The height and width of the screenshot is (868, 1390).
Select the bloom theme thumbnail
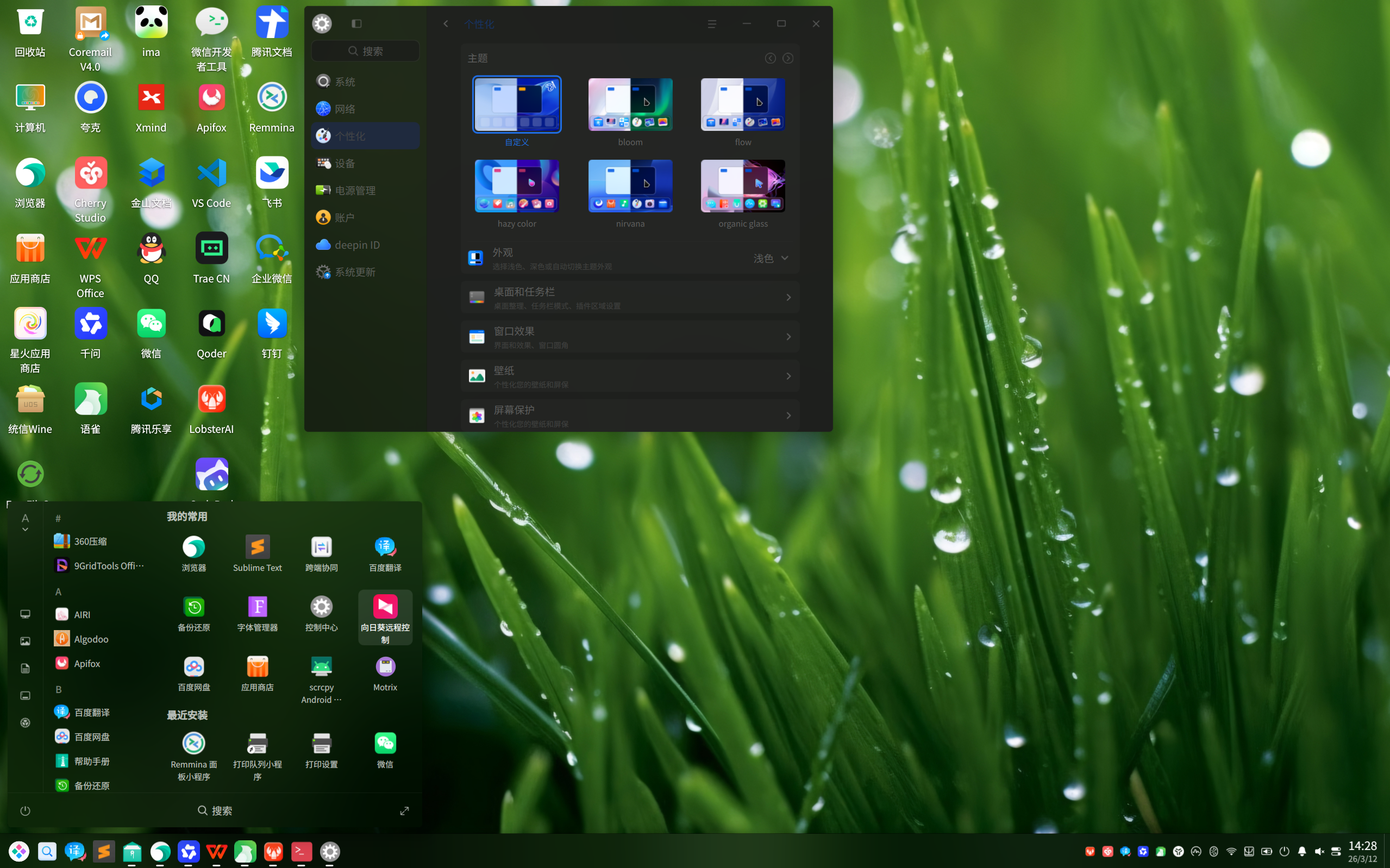point(630,105)
